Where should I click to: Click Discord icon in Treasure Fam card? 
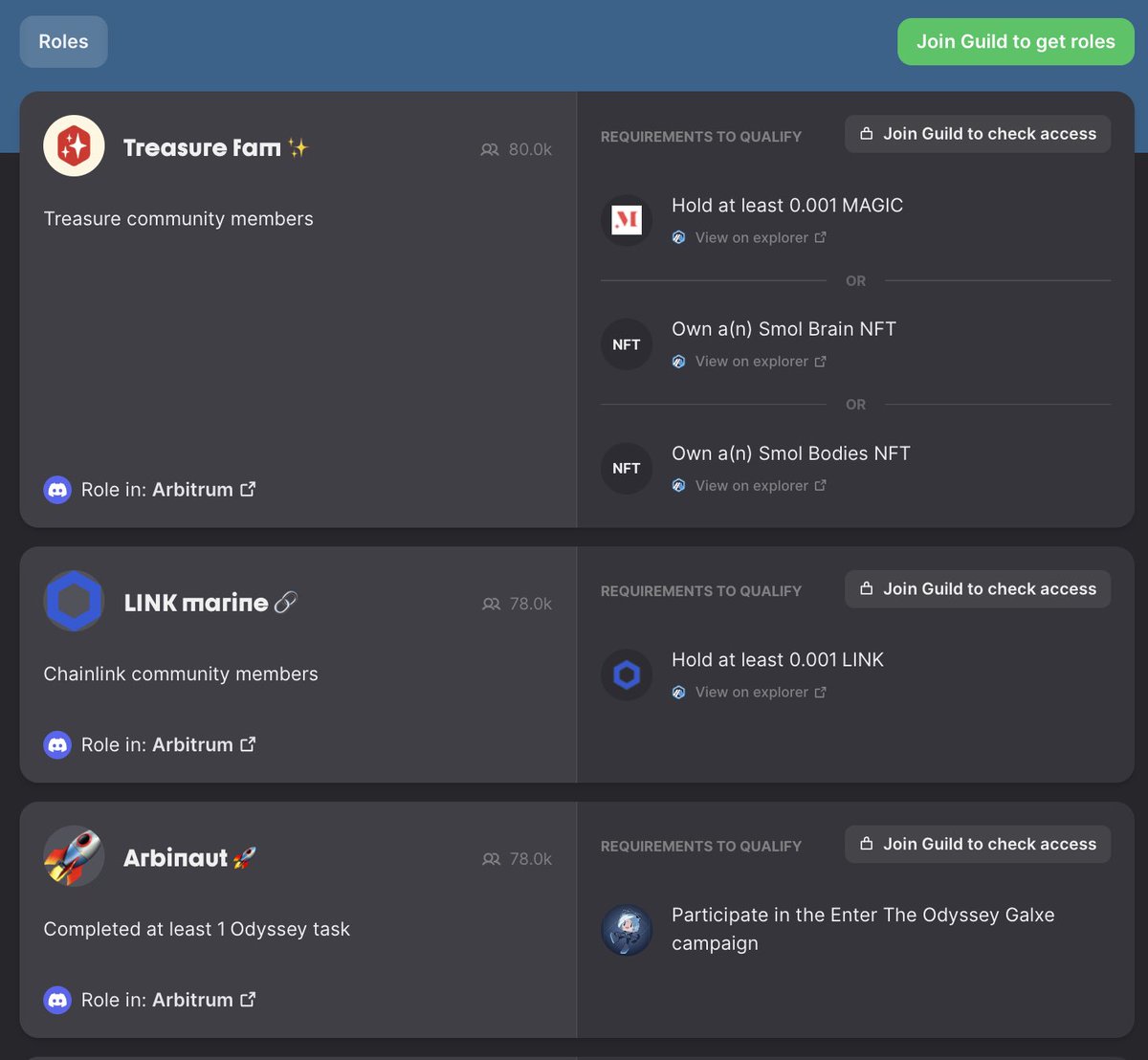(x=57, y=490)
